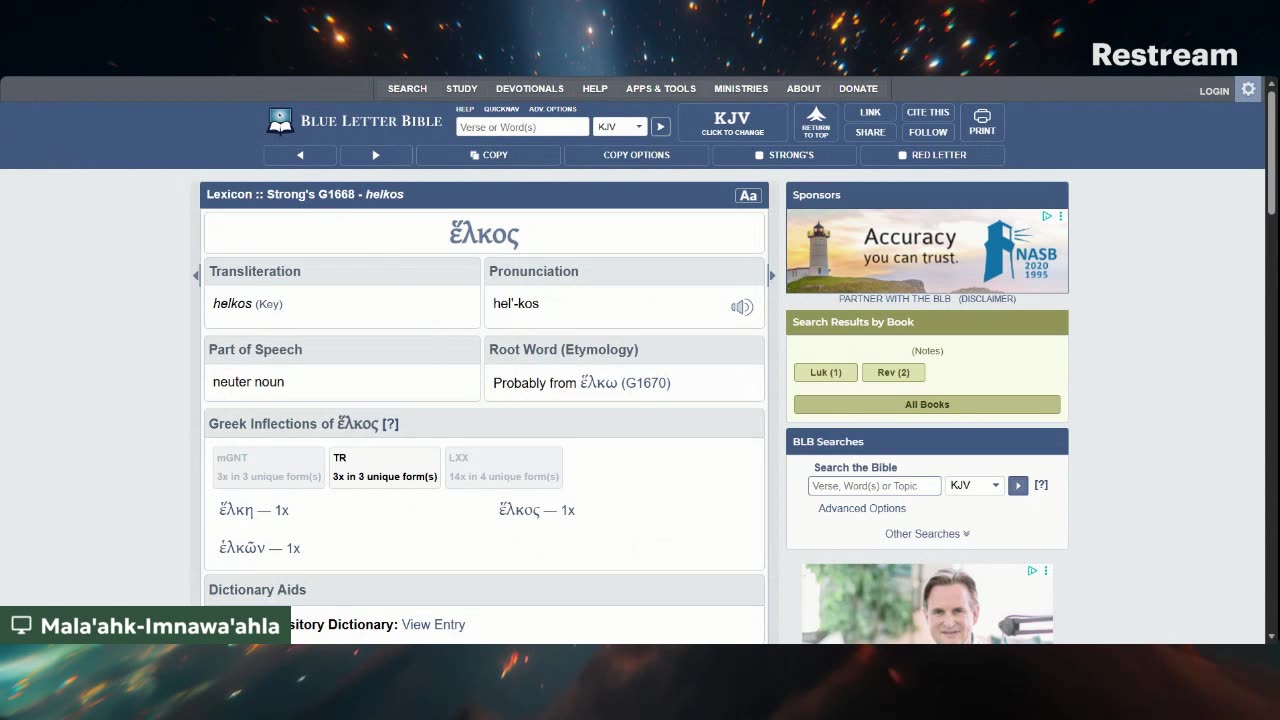Open the Ministries menu

741,89
